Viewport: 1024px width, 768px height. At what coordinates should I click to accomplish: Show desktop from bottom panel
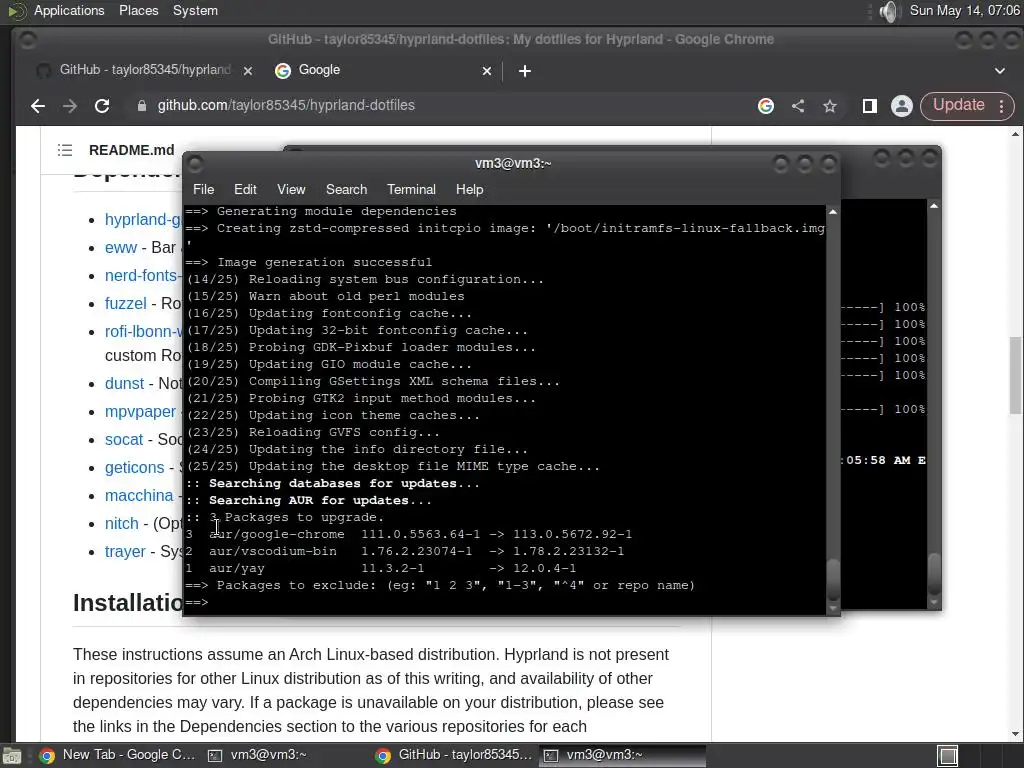coord(11,756)
